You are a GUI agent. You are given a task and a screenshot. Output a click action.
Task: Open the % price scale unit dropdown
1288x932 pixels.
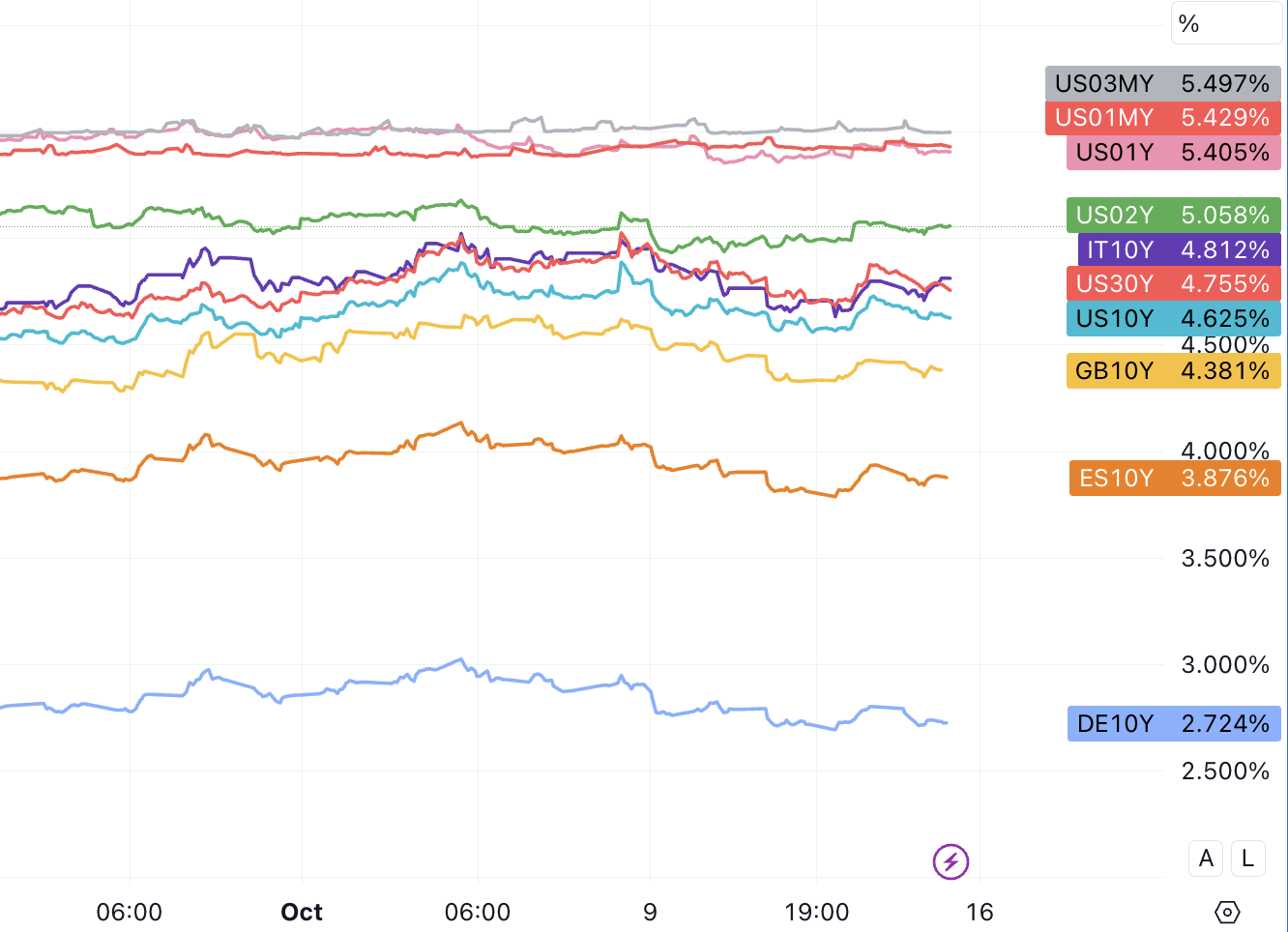(x=1226, y=23)
